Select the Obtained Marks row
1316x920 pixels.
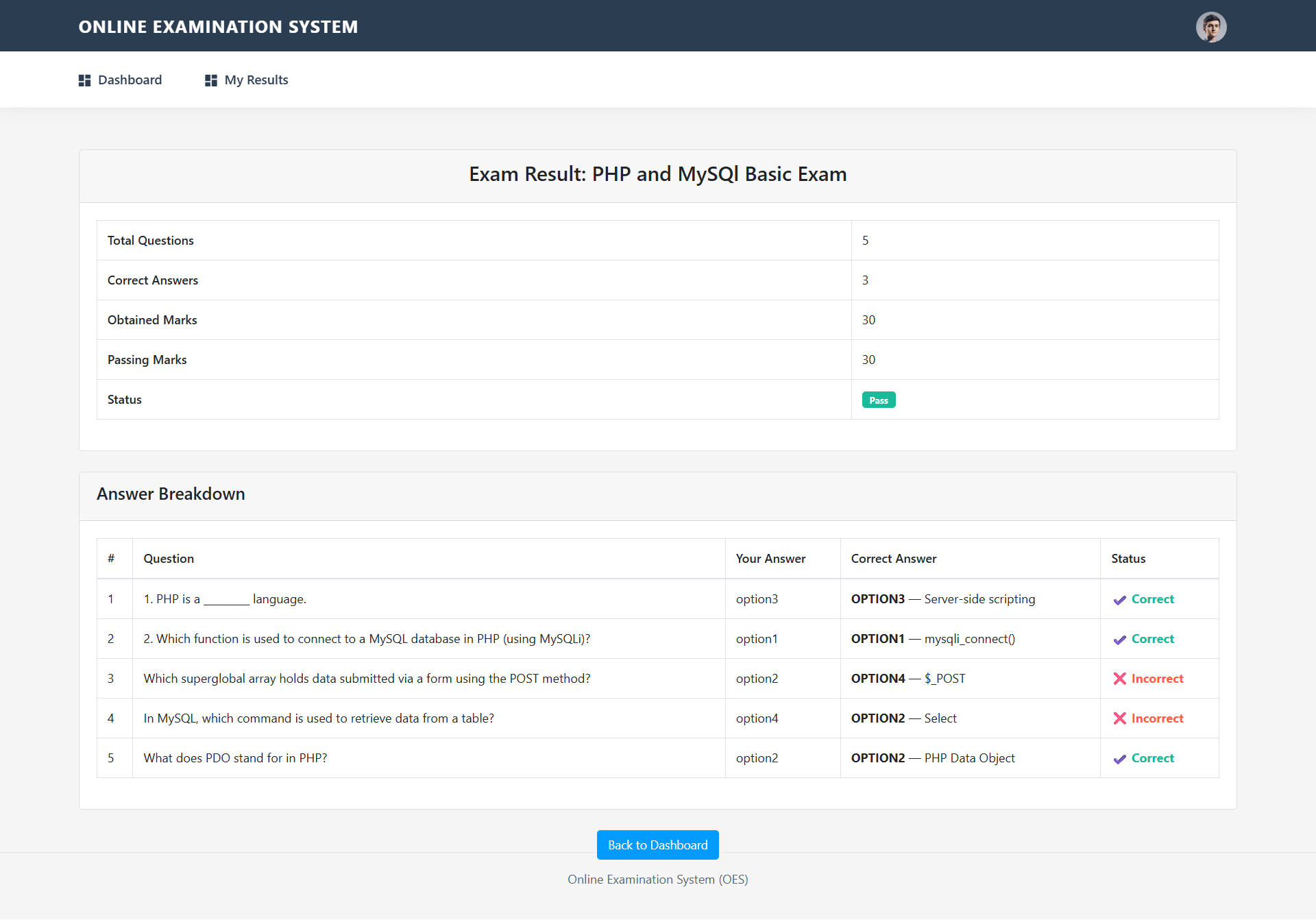[152, 320]
